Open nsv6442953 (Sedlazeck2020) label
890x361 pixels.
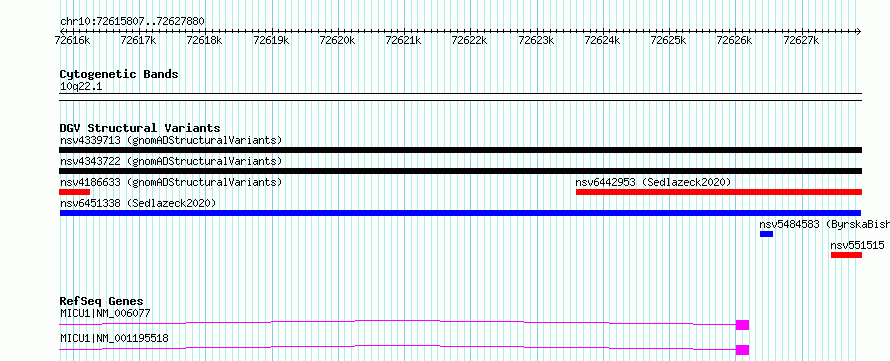[x=653, y=182]
